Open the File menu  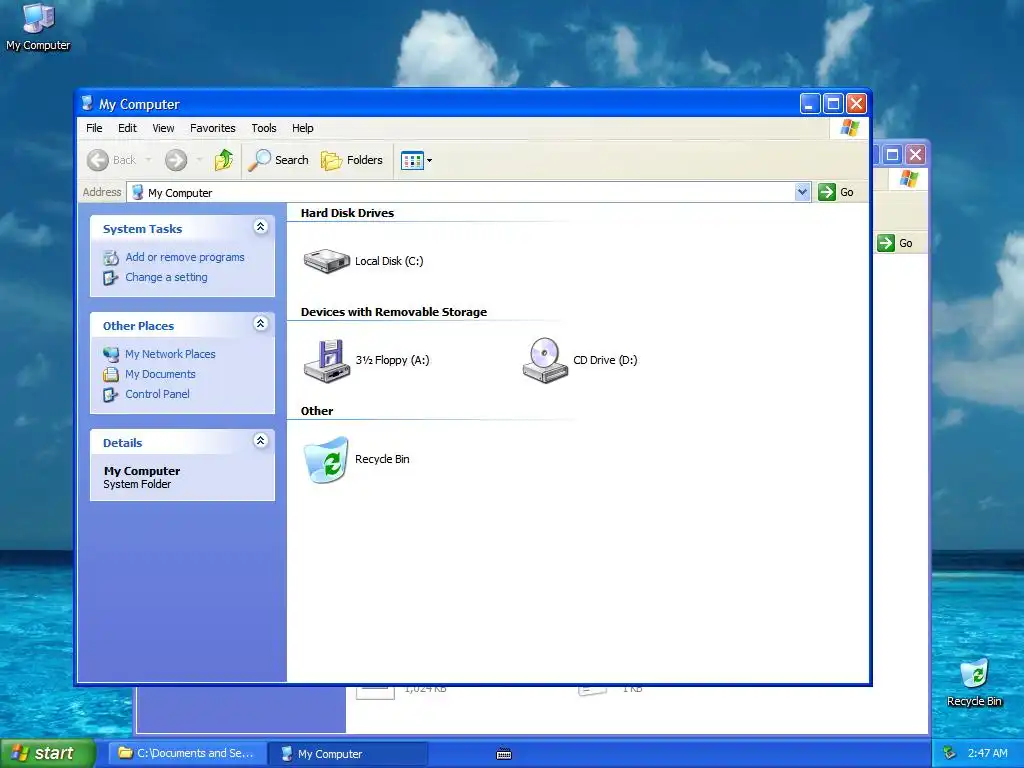point(94,128)
